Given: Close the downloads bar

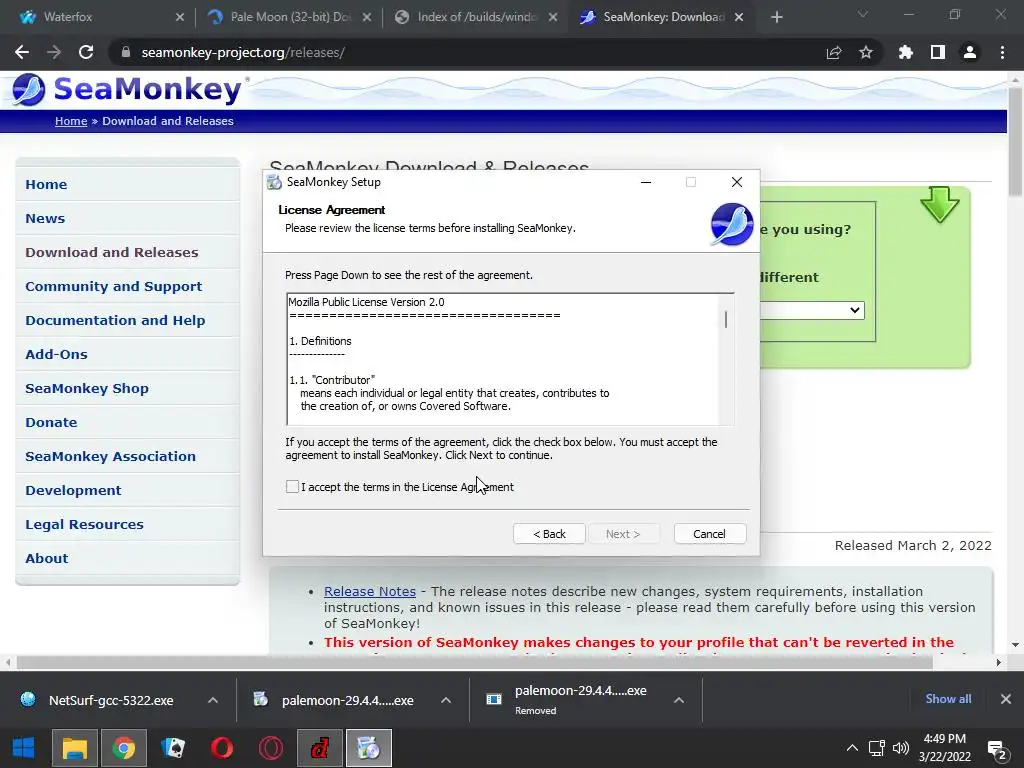Looking at the screenshot, I should tap(1006, 699).
